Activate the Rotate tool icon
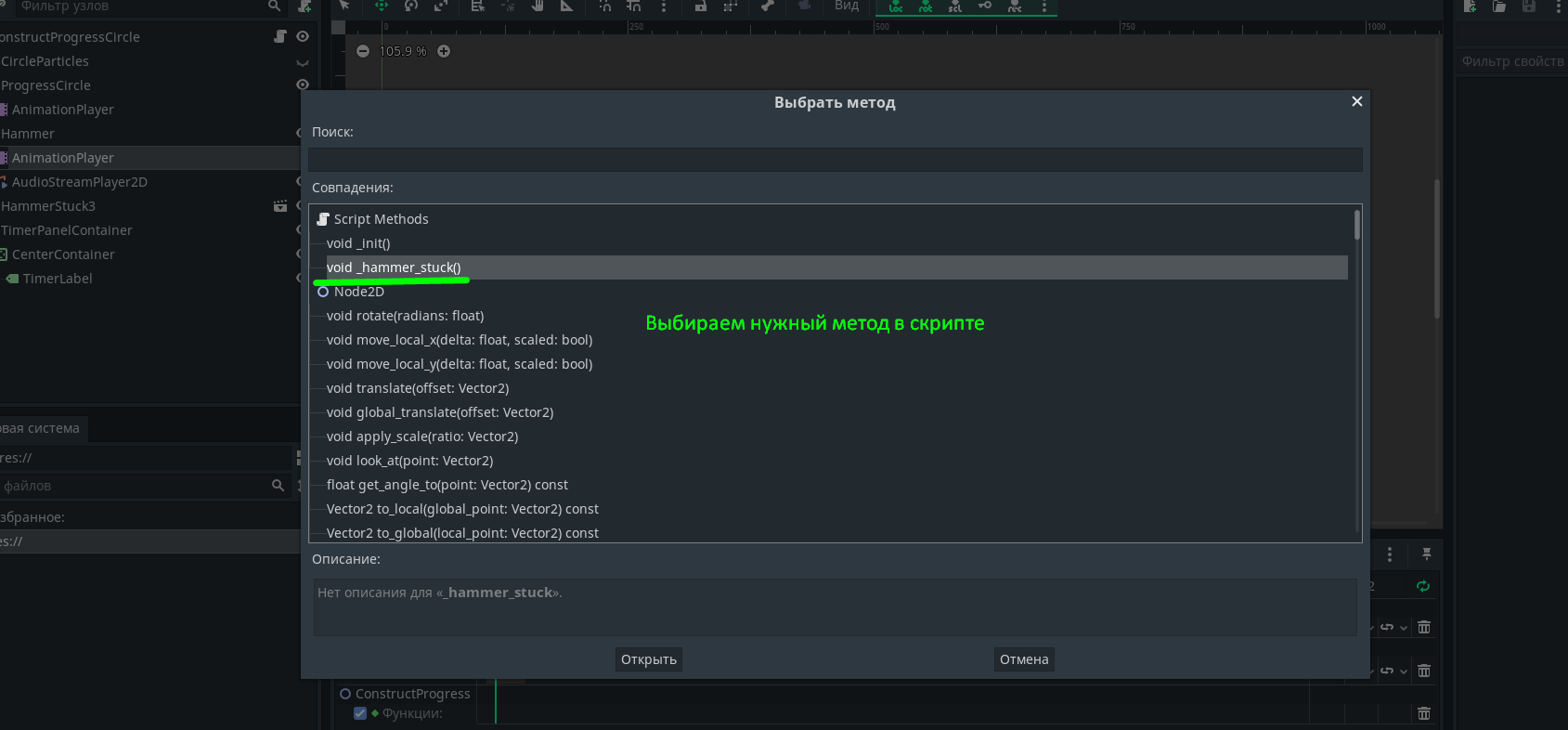1568x730 pixels. (411, 5)
